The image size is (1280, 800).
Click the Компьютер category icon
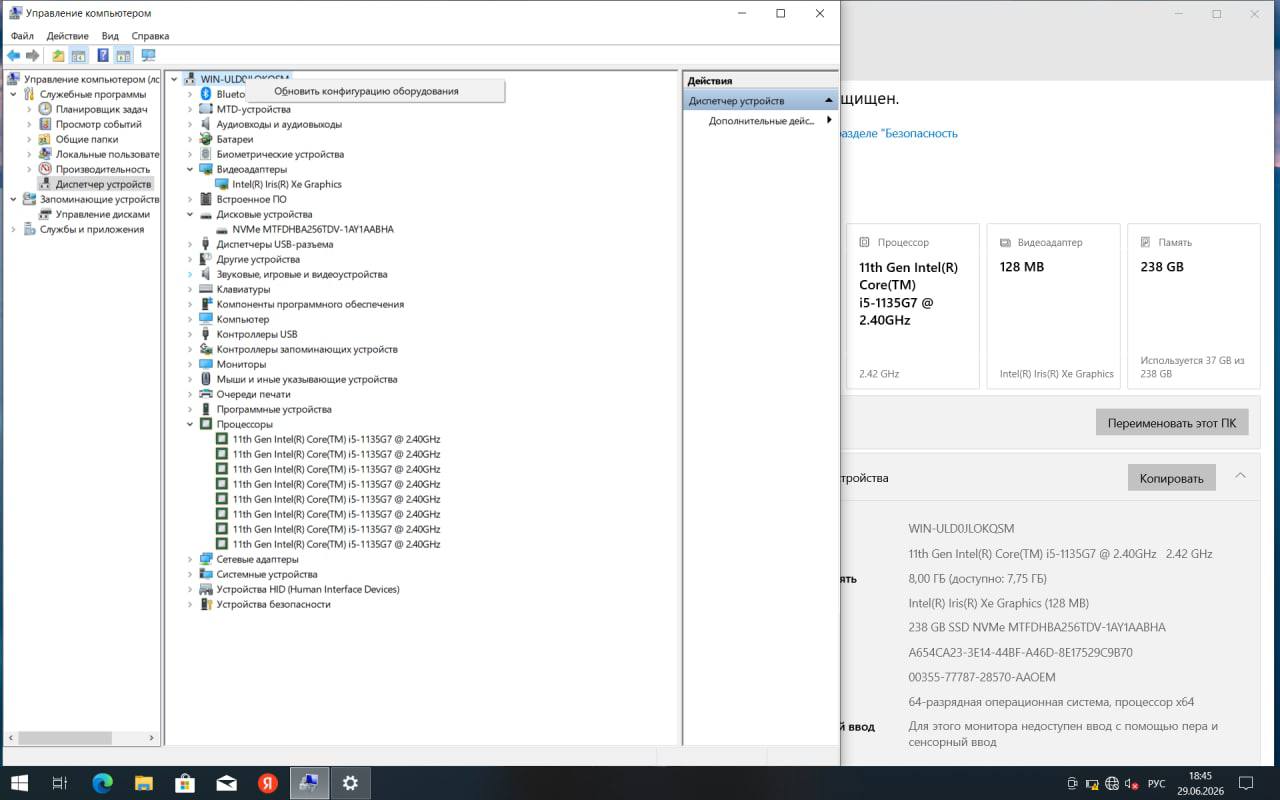[206, 319]
